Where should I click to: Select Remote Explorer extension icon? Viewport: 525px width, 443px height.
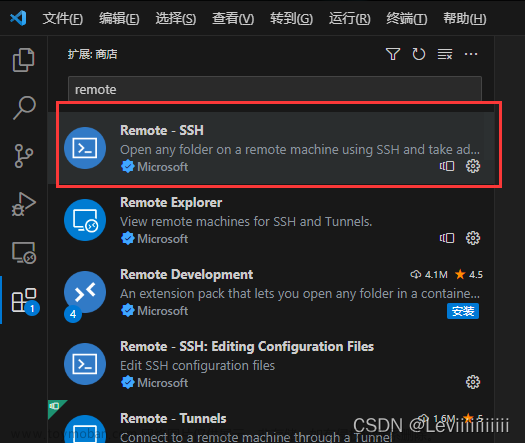(85, 220)
